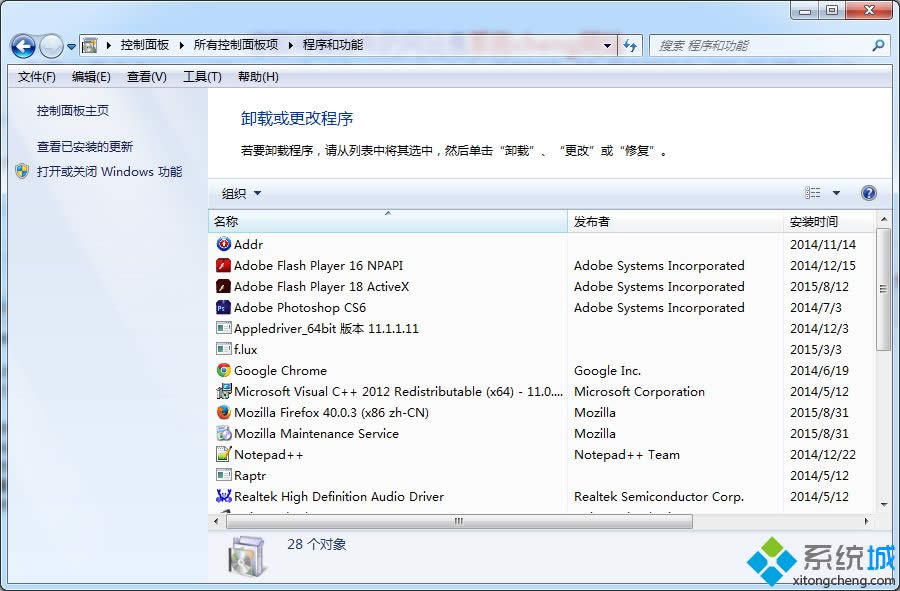
Task: Open the 工具(T) menu
Action: (x=201, y=77)
